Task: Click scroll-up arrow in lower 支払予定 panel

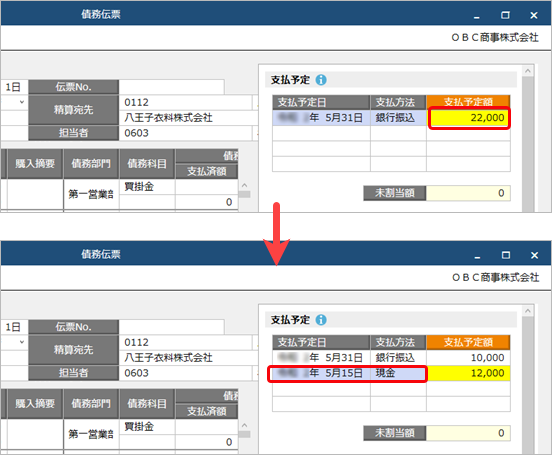Action: point(528,311)
